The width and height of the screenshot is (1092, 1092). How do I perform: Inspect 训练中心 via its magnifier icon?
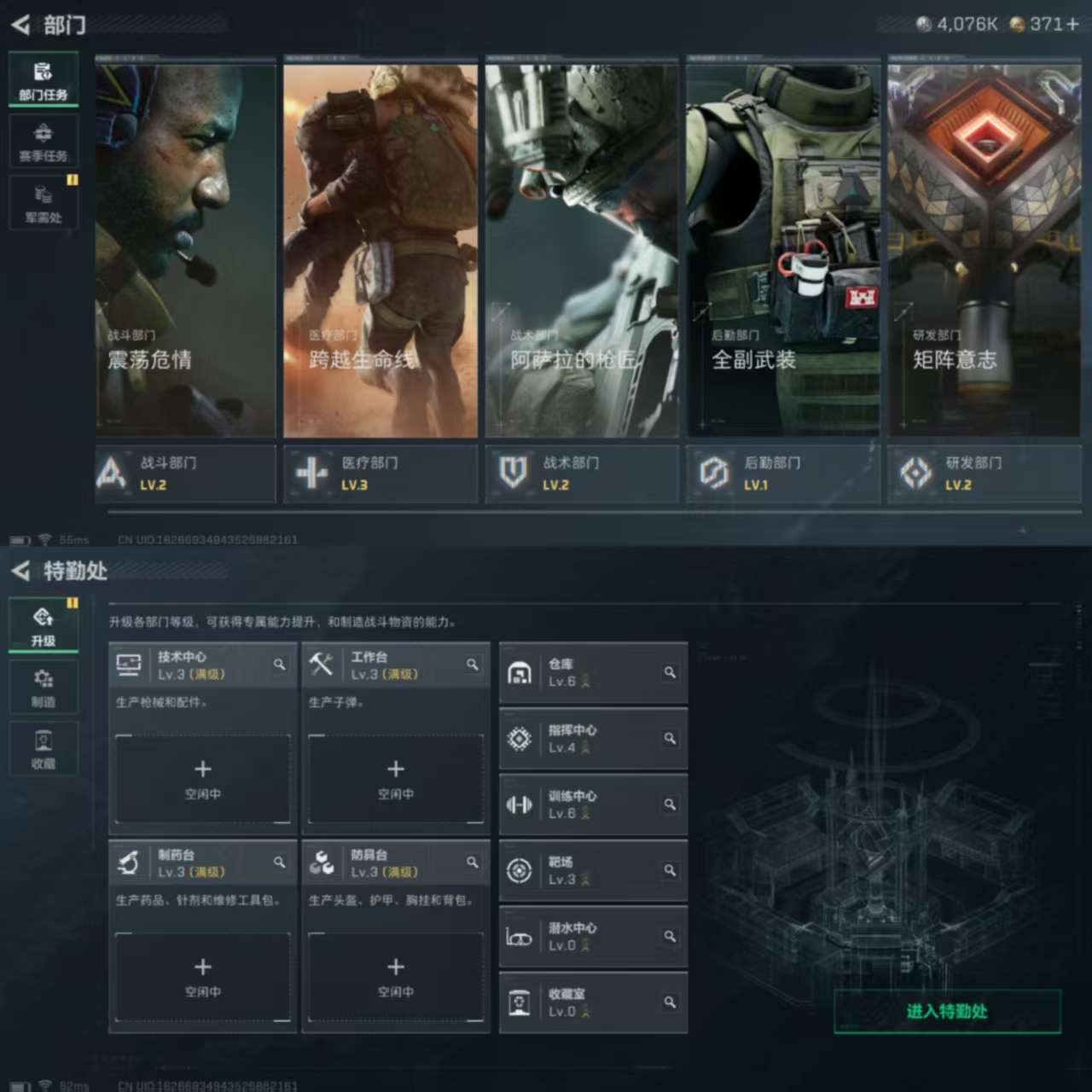click(x=670, y=804)
